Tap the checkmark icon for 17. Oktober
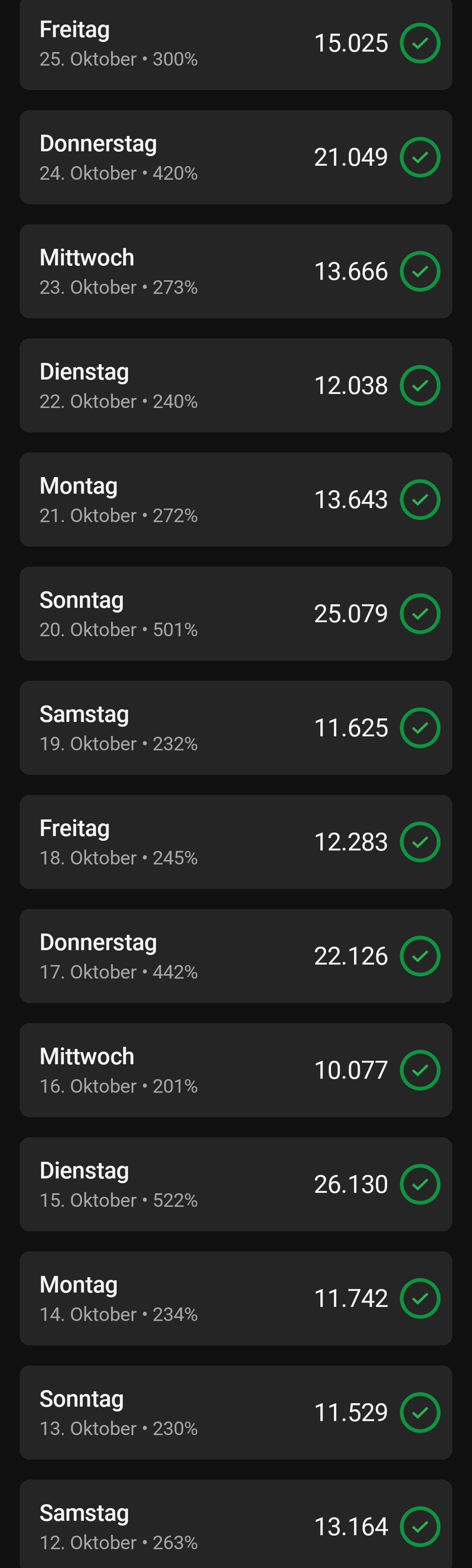Screen dimensions: 472x1568 point(420,956)
